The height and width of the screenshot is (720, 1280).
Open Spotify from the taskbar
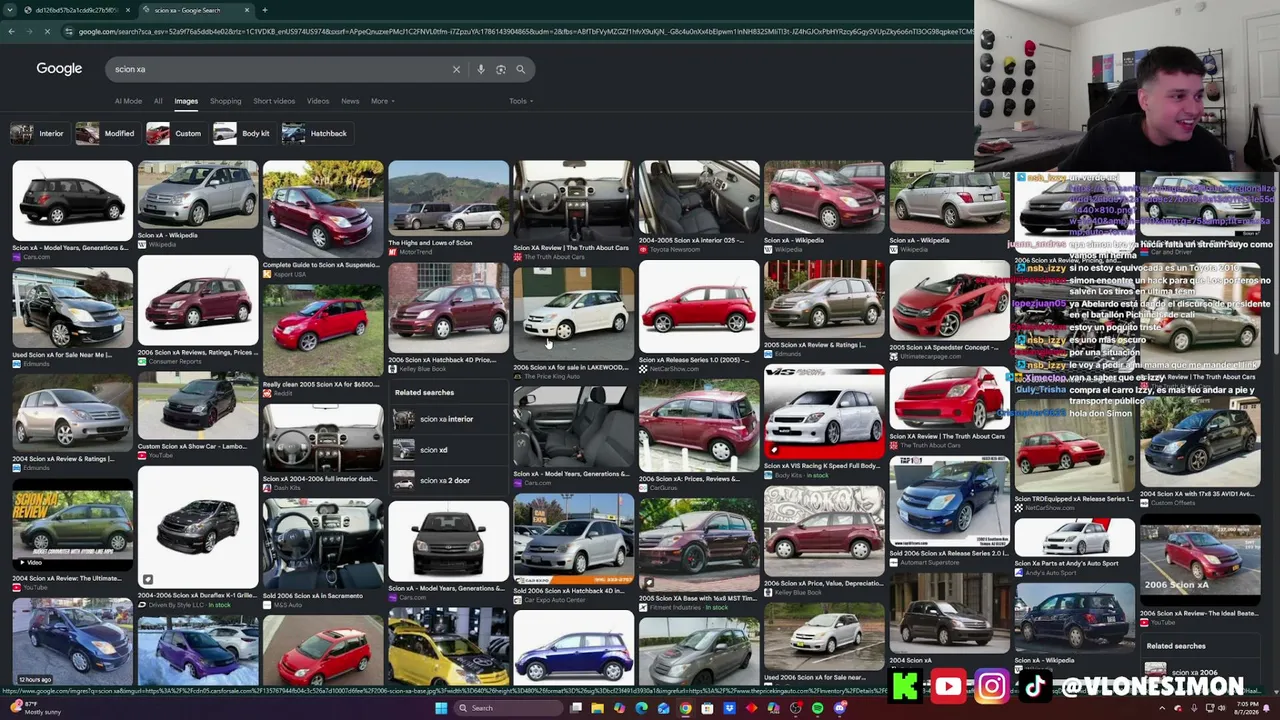[817, 708]
